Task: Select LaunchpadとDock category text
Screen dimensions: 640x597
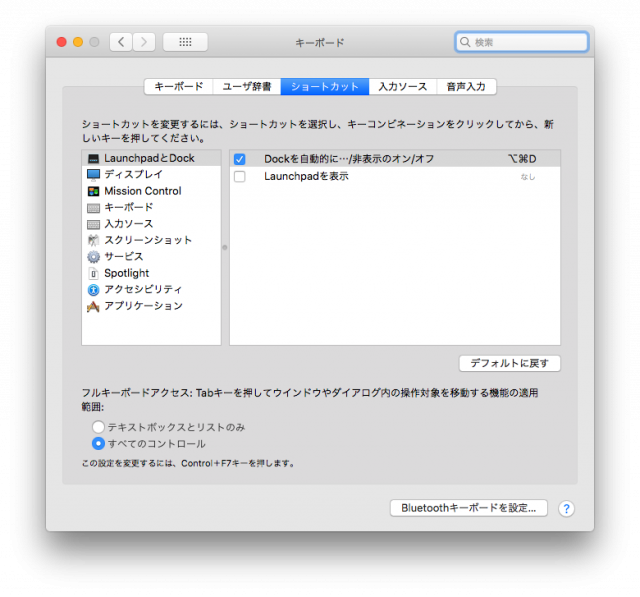Action: [x=149, y=158]
